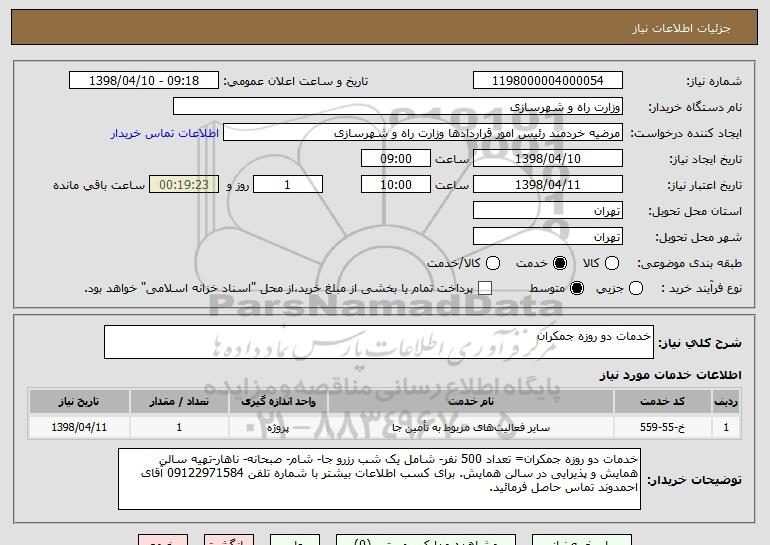The image size is (770, 545).
Task: Click table date cell 1398/04/11
Action: (79, 427)
